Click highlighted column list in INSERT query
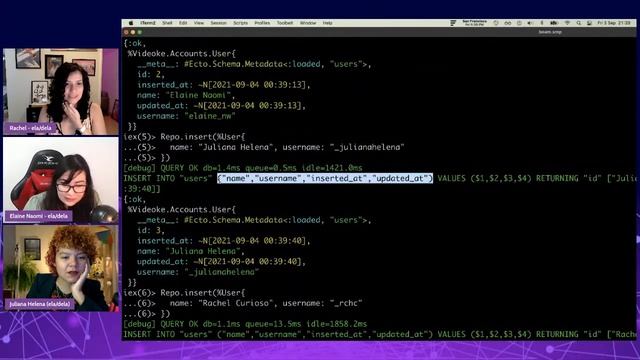 [325, 178]
